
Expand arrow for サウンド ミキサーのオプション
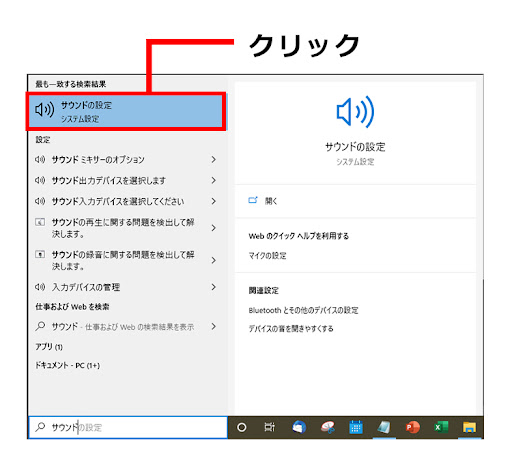click(x=214, y=160)
